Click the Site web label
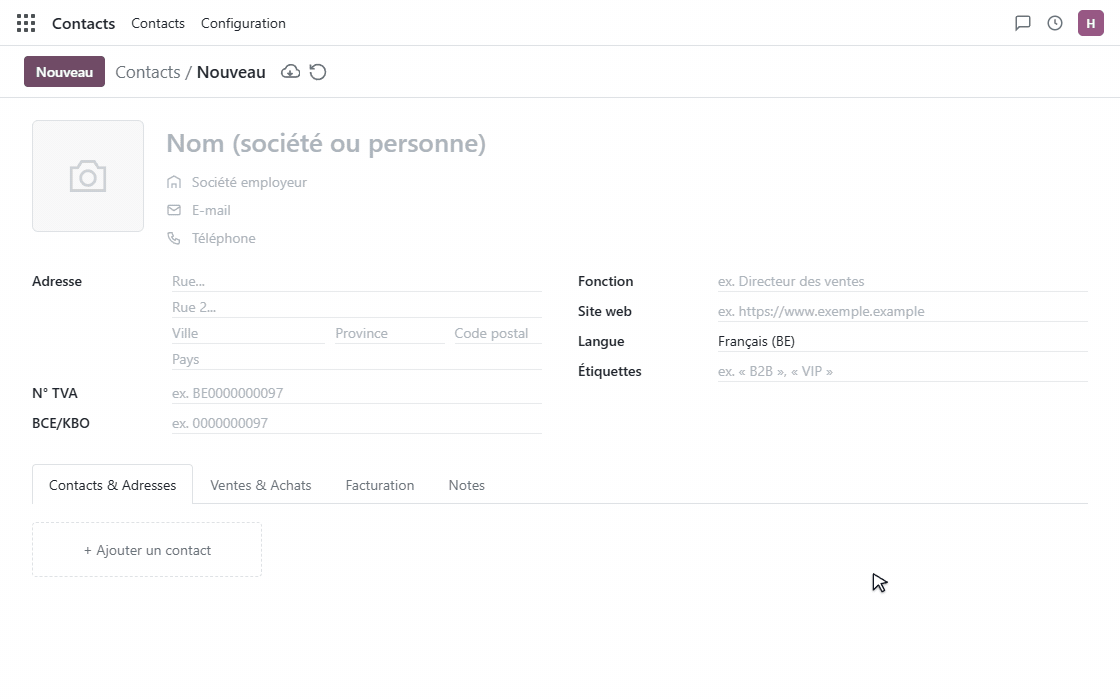Image resolution: width=1120 pixels, height=700 pixels. pyautogui.click(x=605, y=311)
